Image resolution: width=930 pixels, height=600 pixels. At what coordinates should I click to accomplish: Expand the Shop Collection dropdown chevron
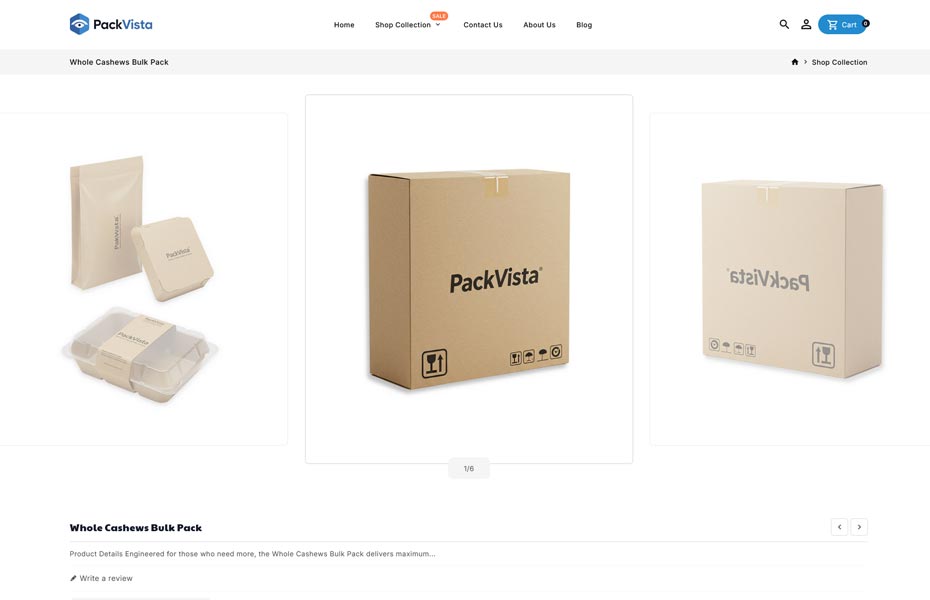pyautogui.click(x=438, y=25)
